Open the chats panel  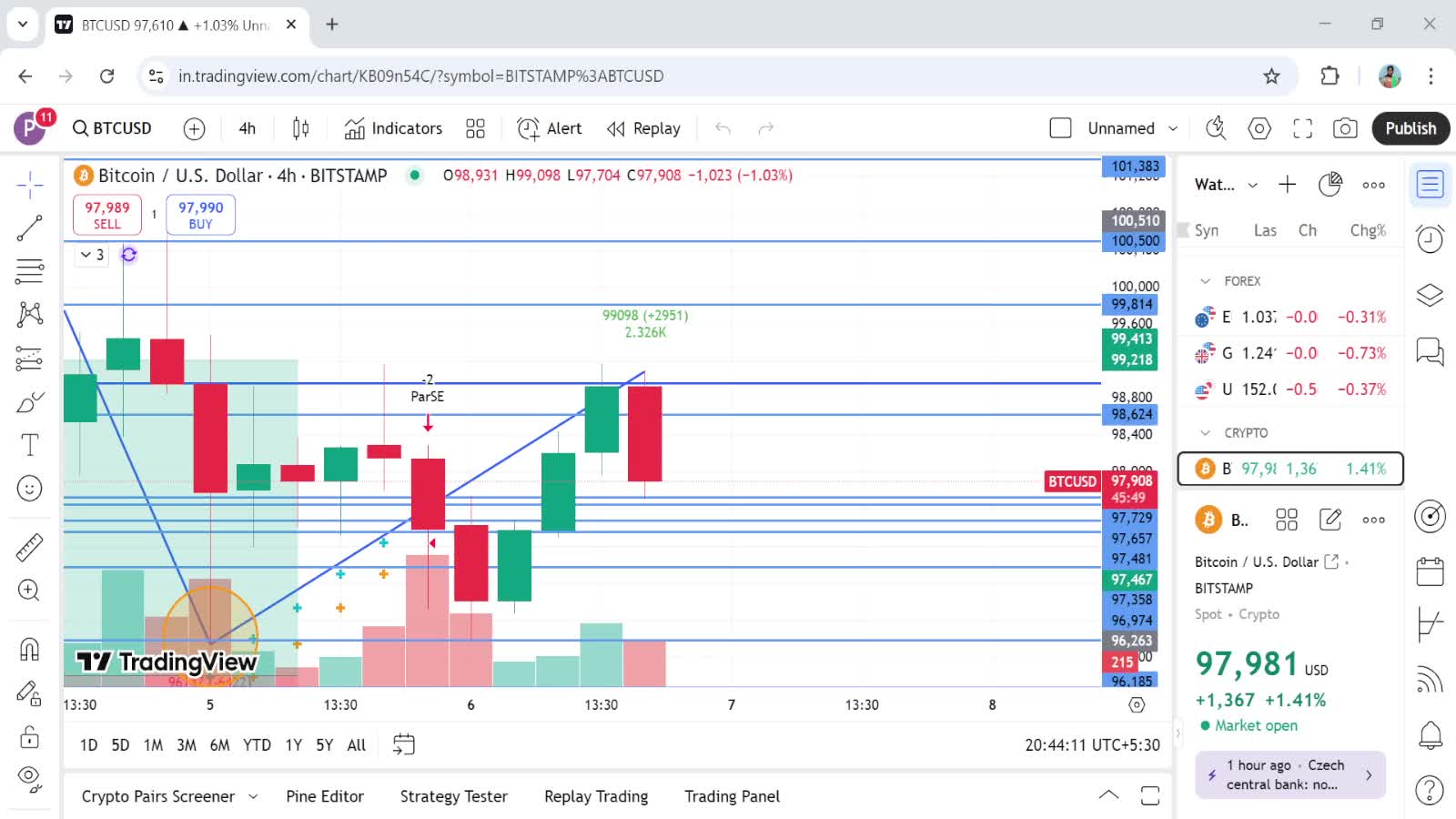click(1430, 350)
